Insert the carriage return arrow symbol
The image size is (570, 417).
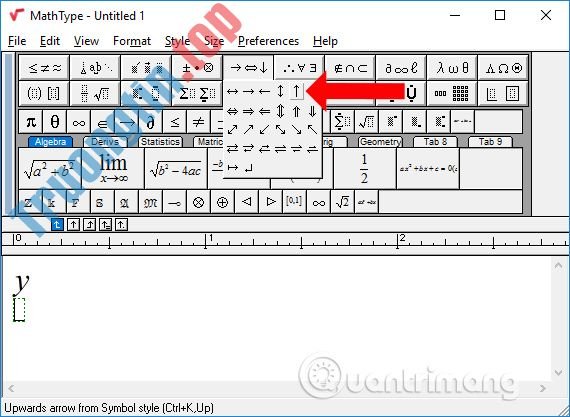tap(248, 168)
